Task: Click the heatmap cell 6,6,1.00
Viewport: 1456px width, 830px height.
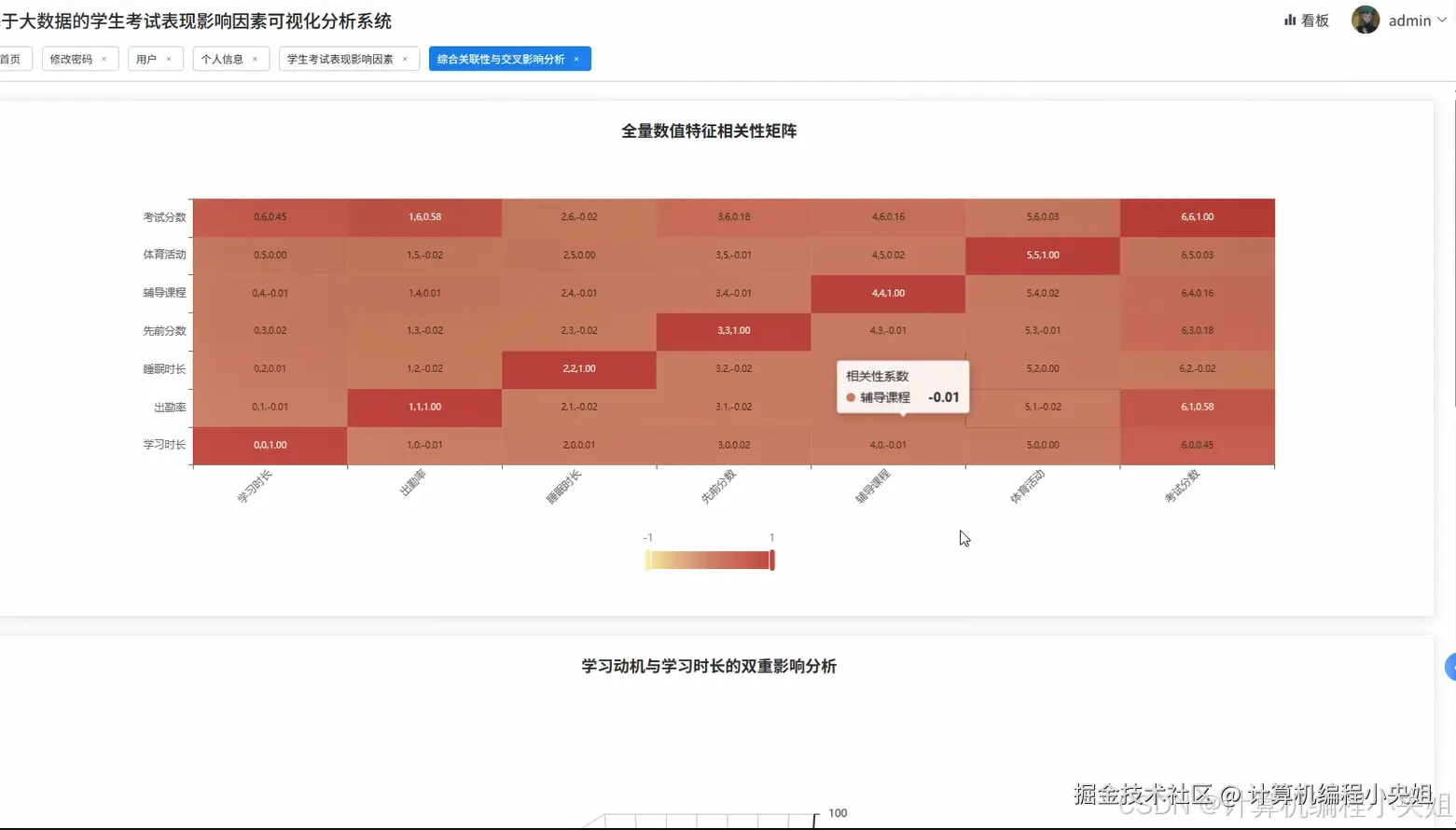Action: (1198, 216)
